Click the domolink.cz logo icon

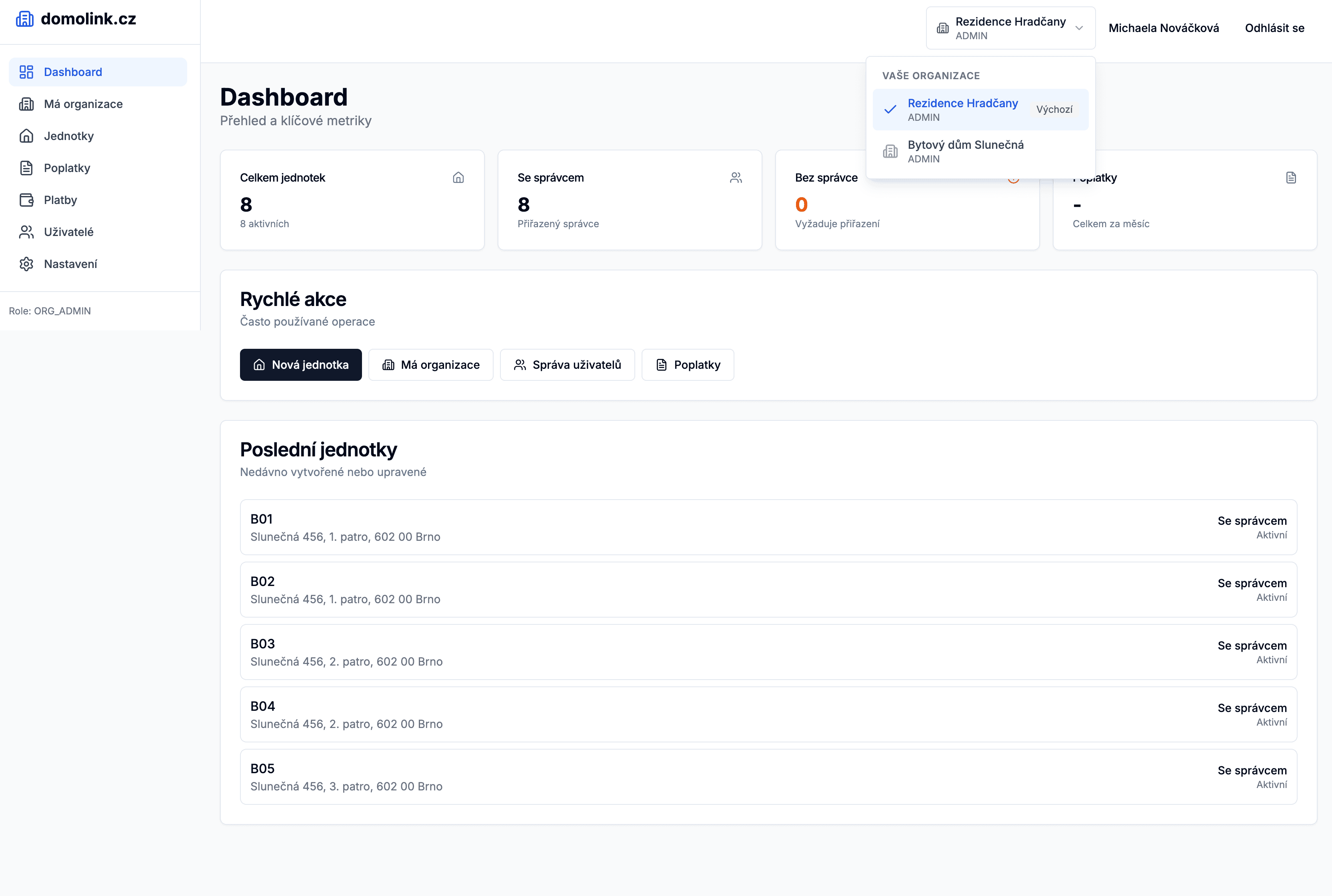click(24, 19)
